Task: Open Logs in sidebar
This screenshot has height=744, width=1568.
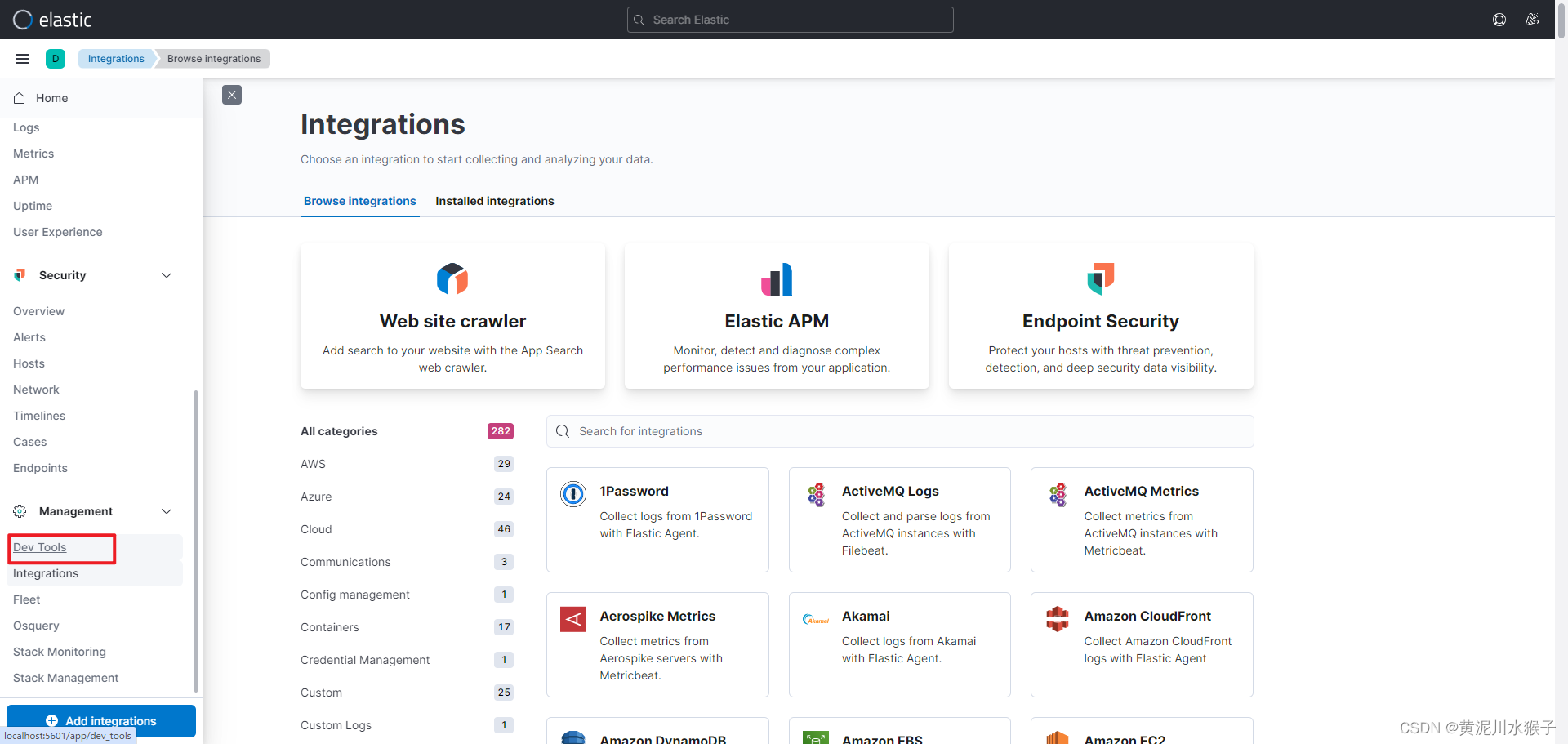Action: (x=26, y=127)
